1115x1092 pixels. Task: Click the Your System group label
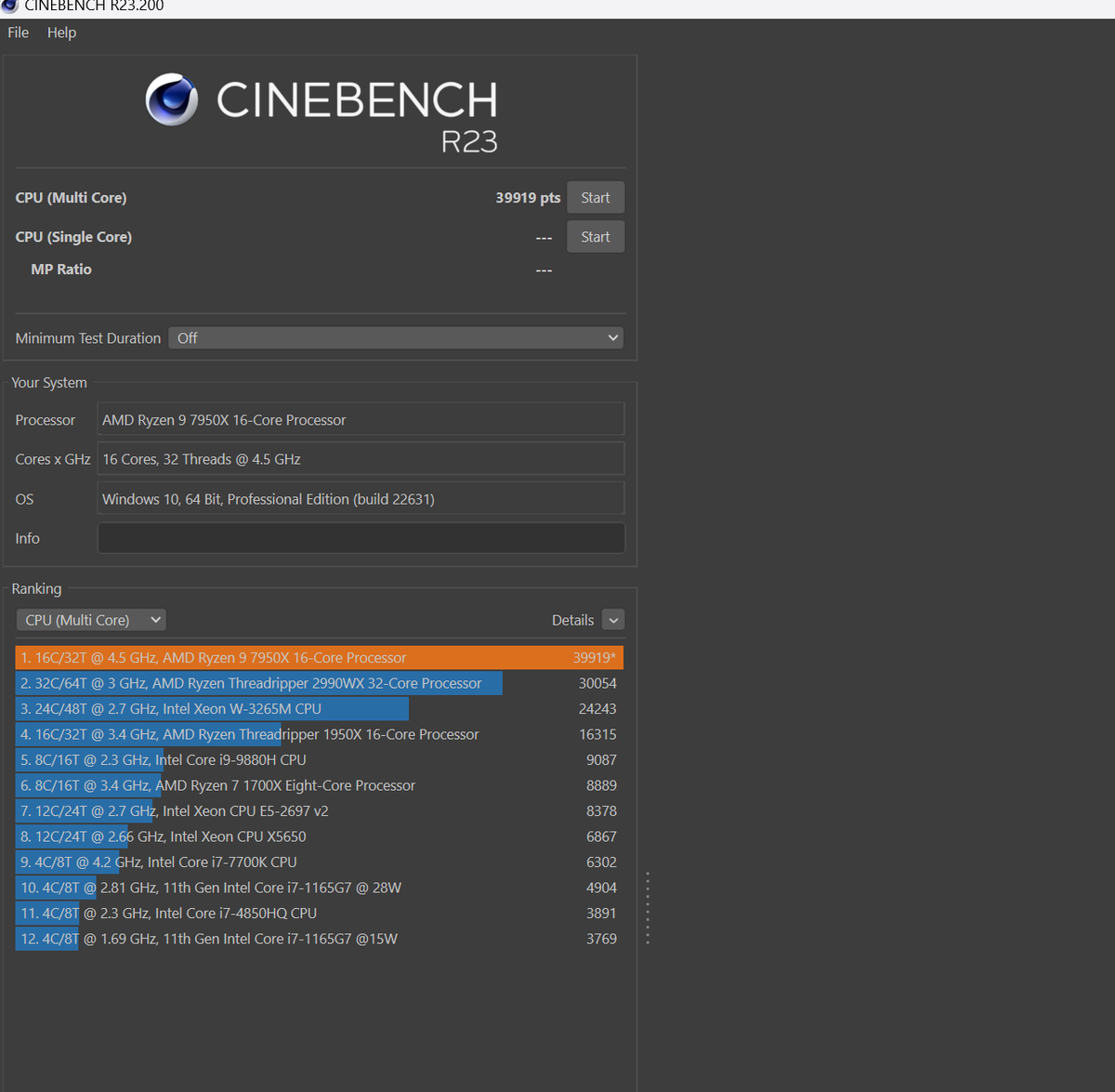(x=49, y=383)
